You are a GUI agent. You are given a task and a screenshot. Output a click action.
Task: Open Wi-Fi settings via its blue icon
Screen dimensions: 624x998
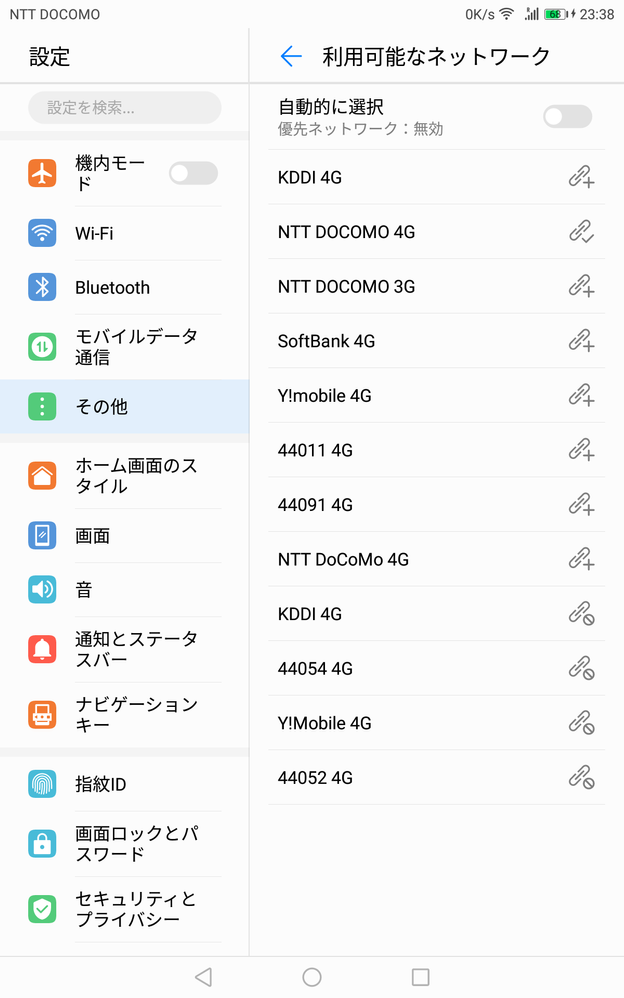tap(42, 233)
